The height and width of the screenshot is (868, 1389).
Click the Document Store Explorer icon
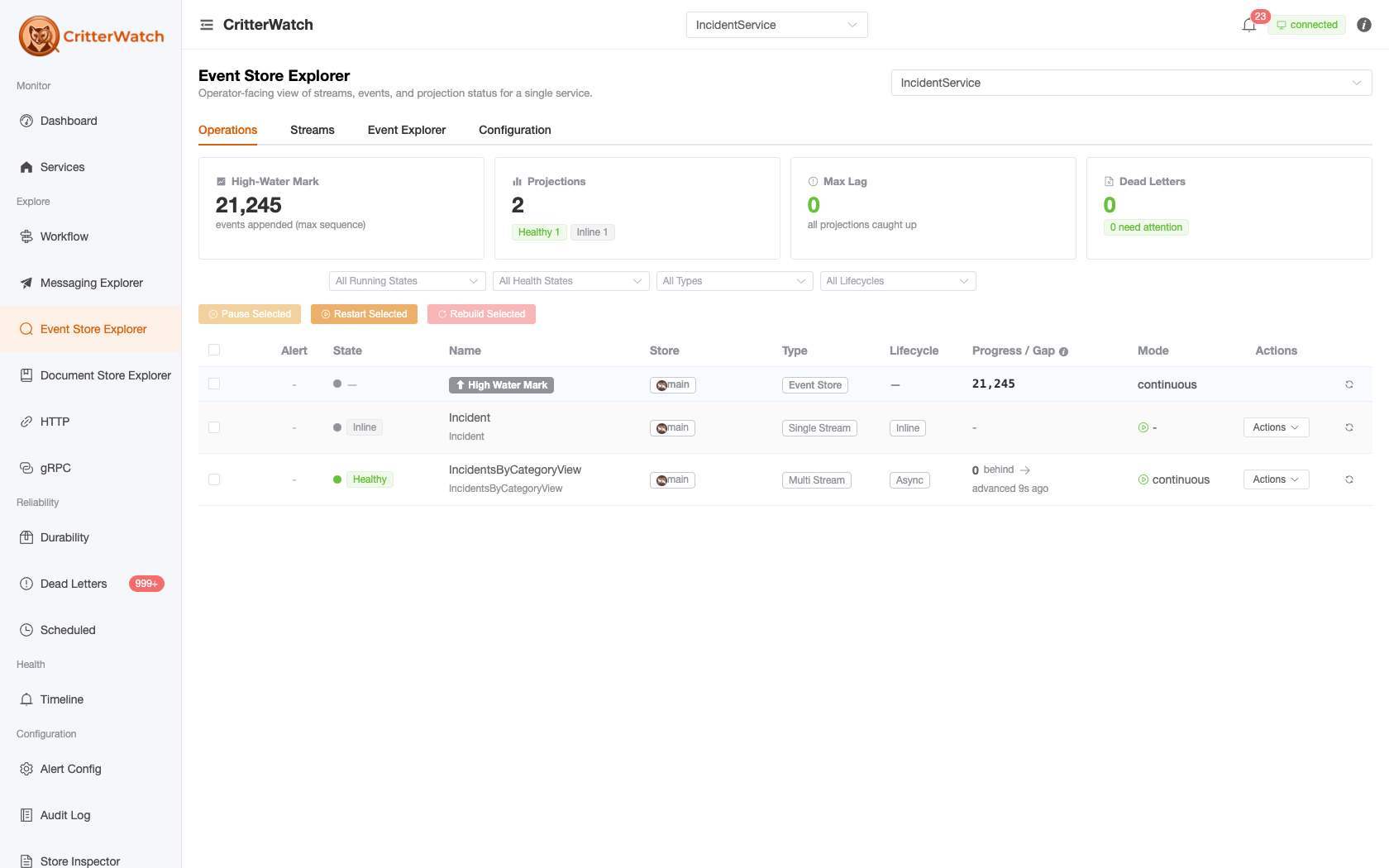[x=26, y=375]
